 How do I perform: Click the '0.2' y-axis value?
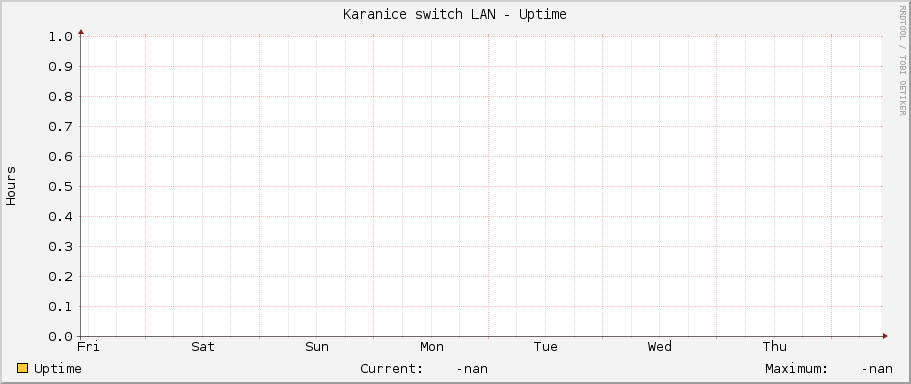click(60, 277)
